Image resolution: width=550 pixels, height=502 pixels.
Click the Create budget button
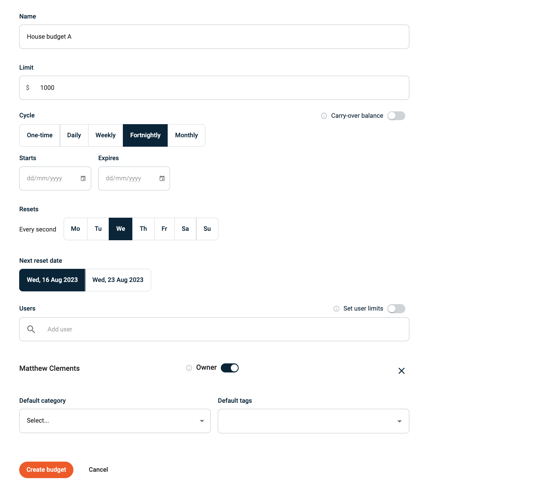[x=46, y=470]
